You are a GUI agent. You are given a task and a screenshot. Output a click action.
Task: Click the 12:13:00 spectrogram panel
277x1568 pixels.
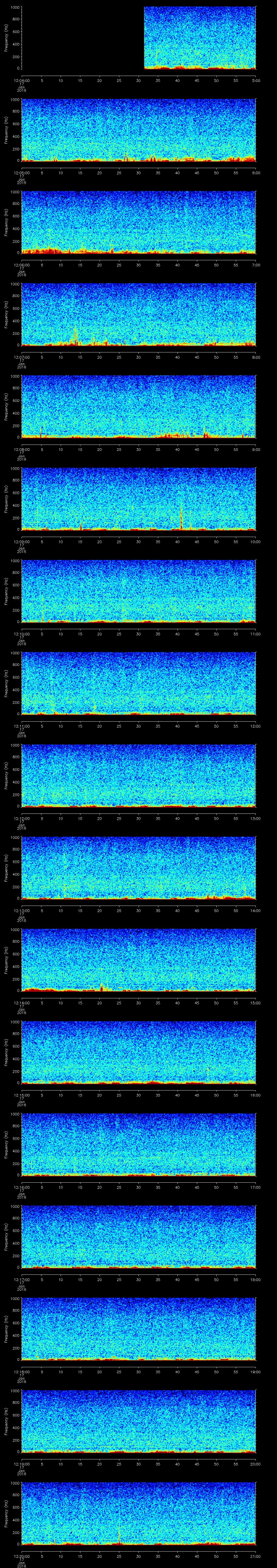(138, 868)
